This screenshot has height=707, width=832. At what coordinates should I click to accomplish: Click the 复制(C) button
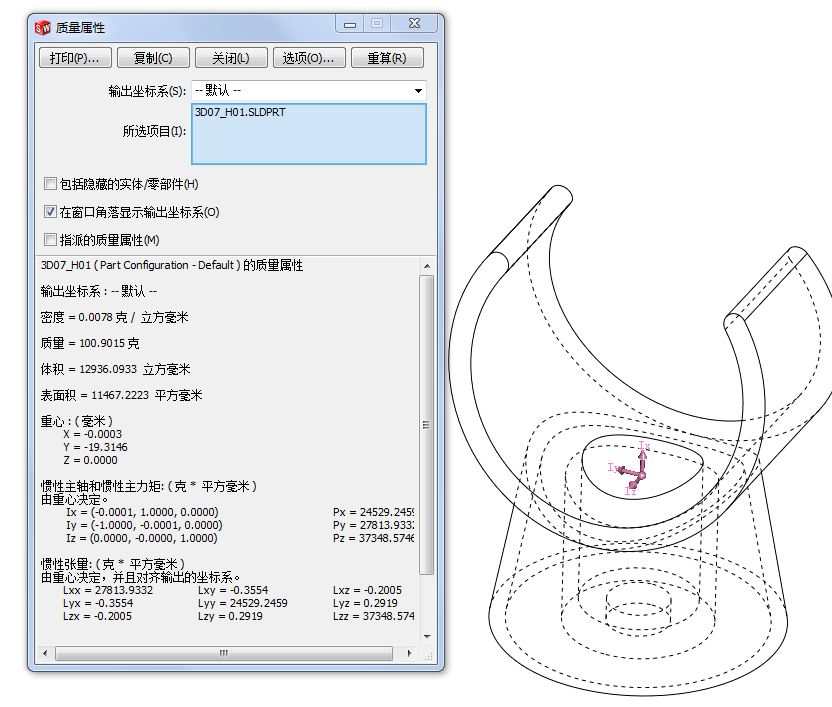pos(153,58)
